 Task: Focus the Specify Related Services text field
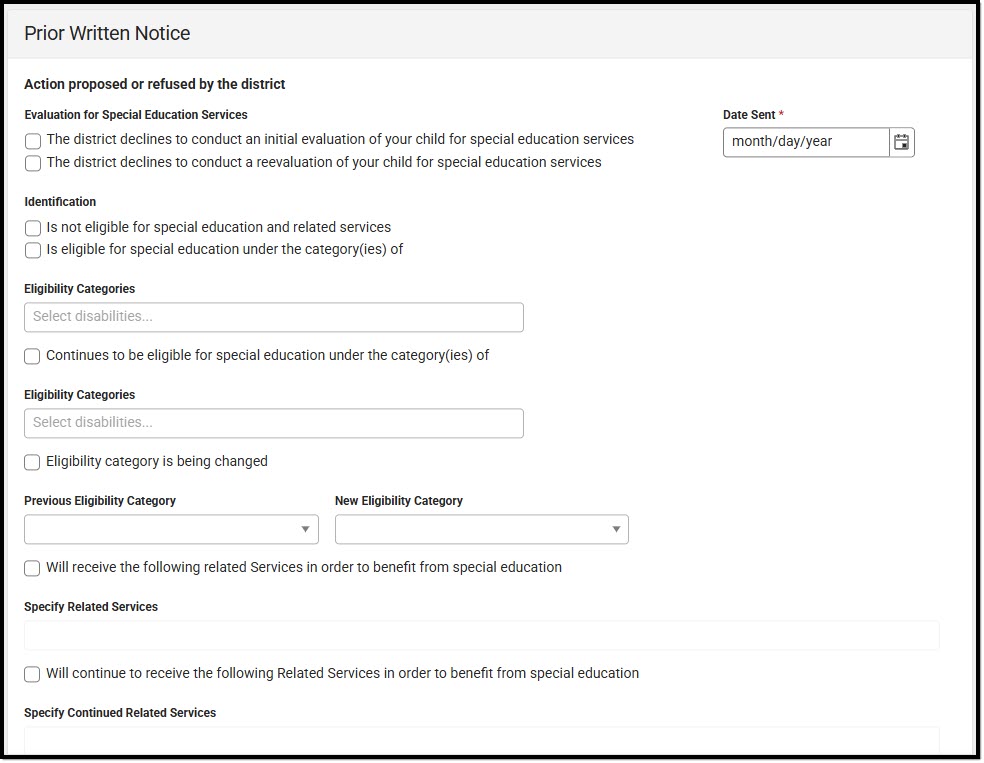[x=481, y=635]
